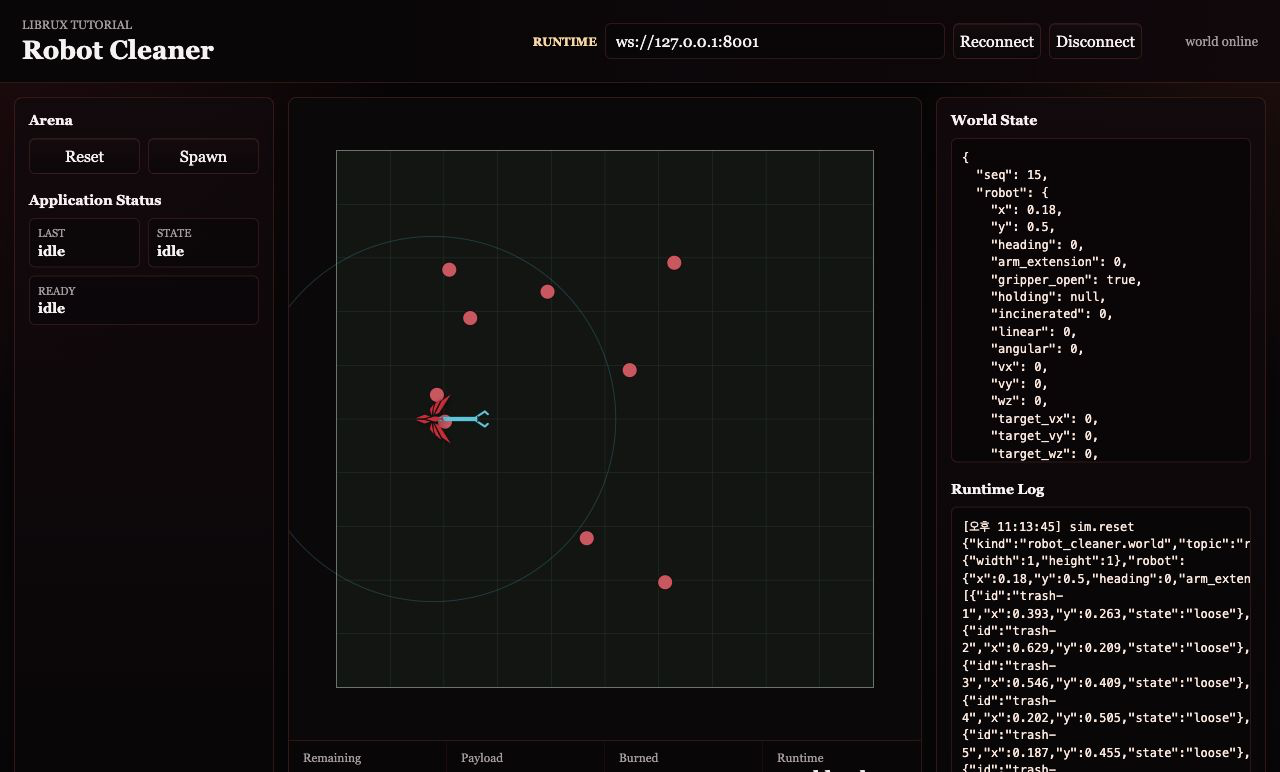Click the Runtime Log output box
The height and width of the screenshot is (772, 1280).
(1100, 640)
